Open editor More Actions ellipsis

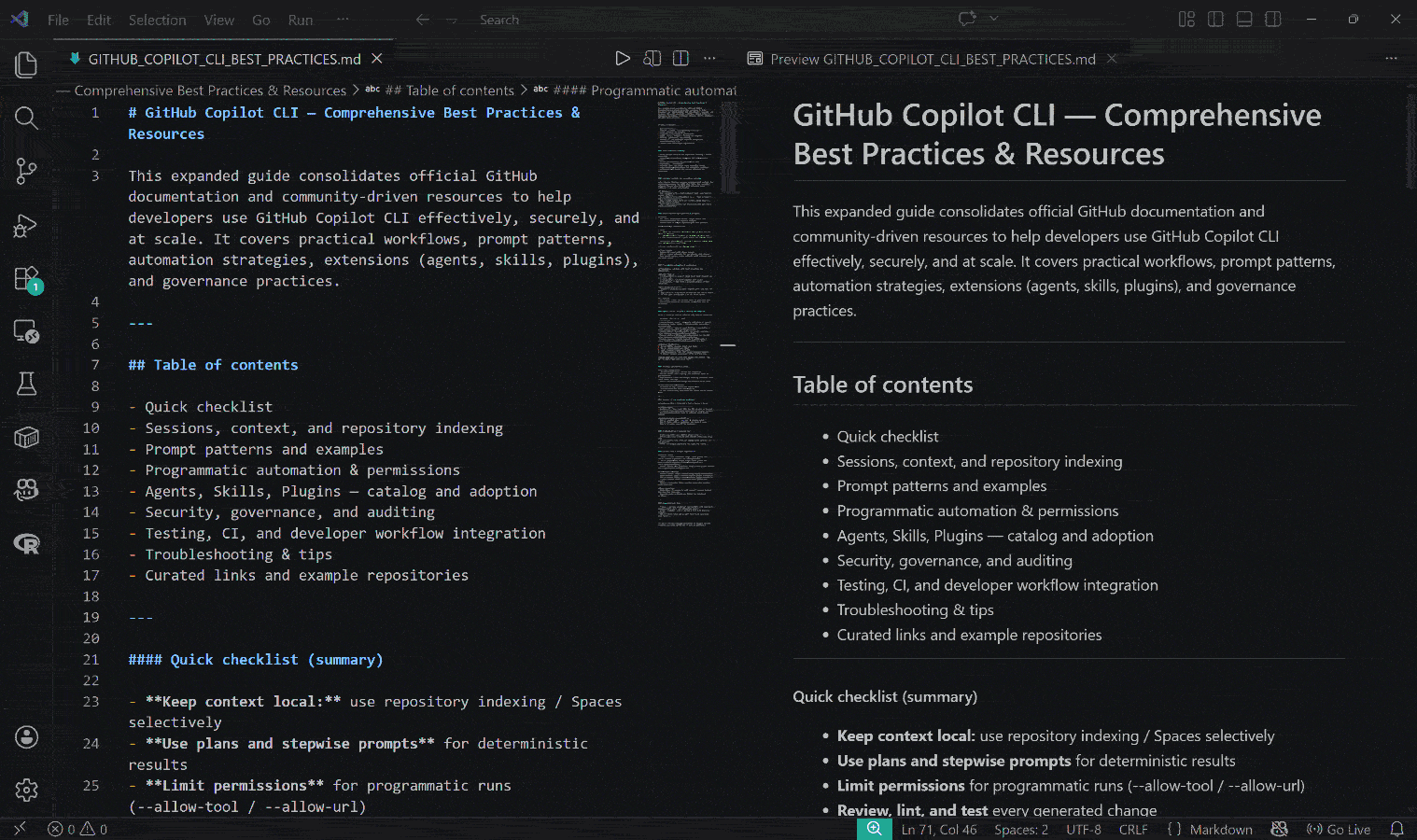pos(709,58)
